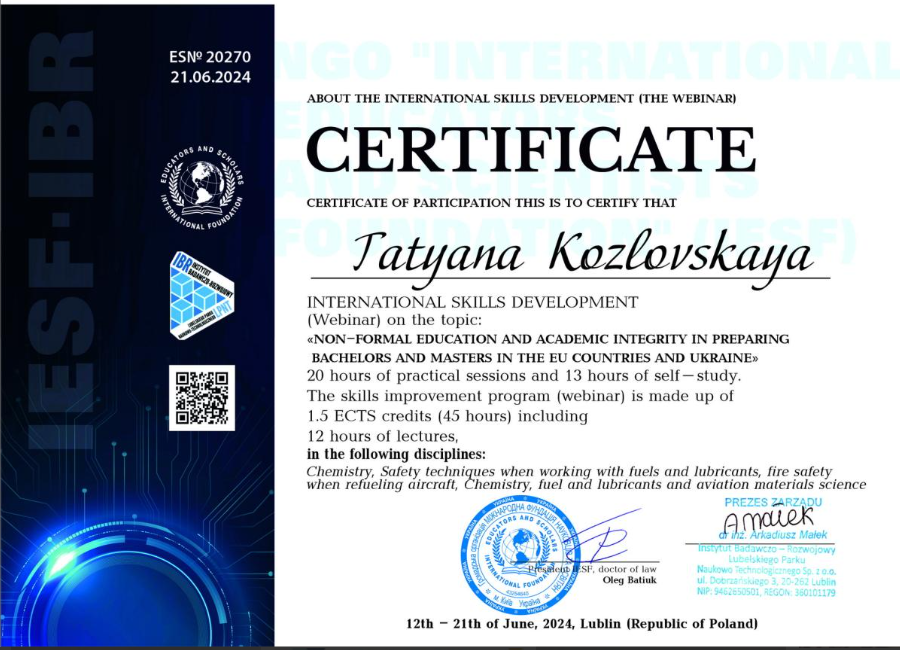Click the webinar topic title about non-formal education
This screenshot has width=900, height=650.
[547, 348]
